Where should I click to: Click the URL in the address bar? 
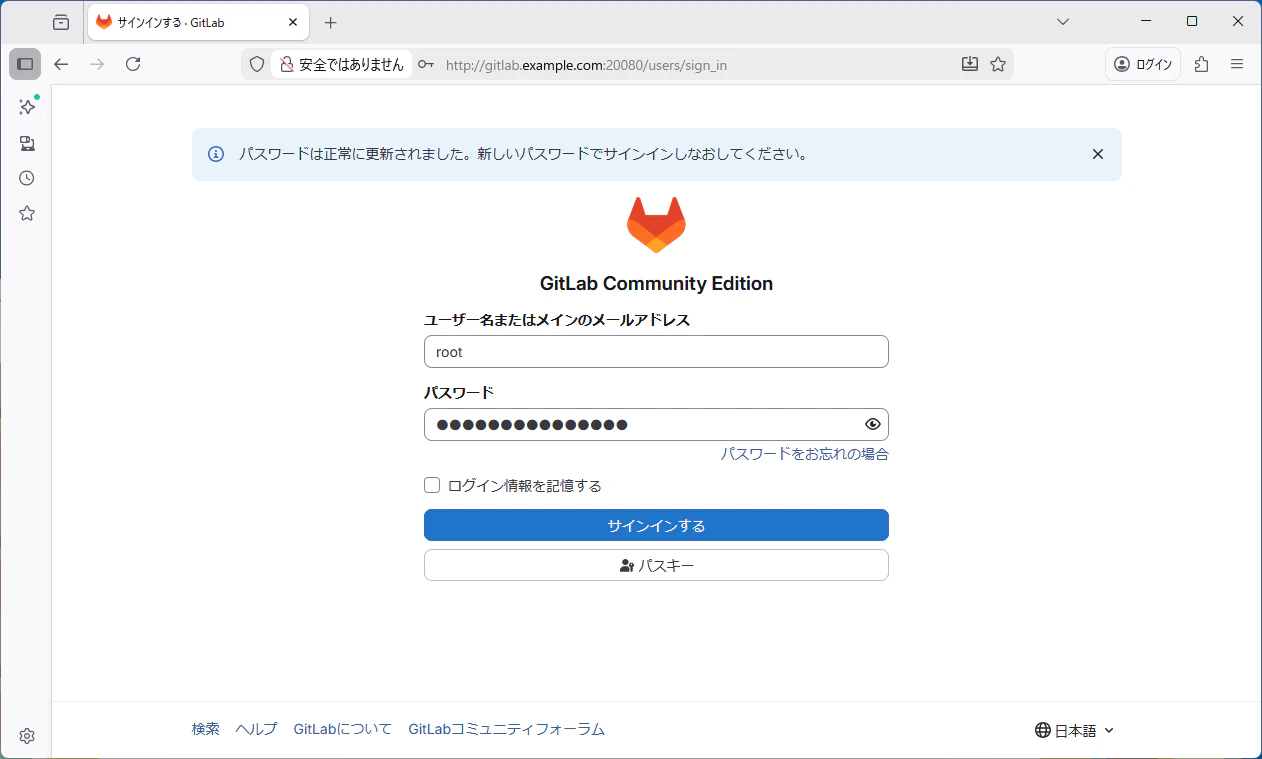[x=586, y=65]
